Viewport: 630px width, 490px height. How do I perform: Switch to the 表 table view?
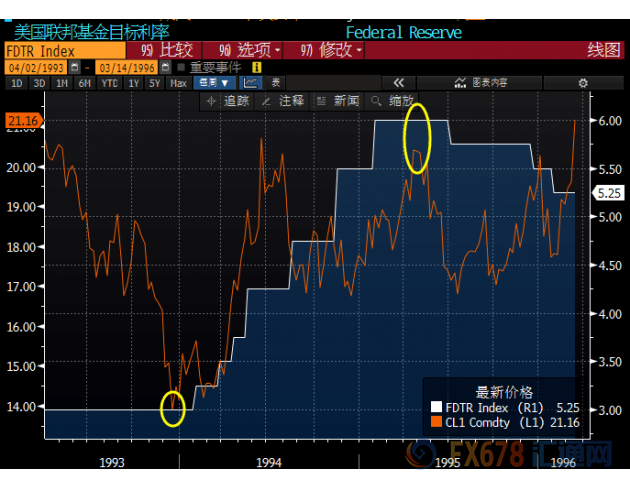[x=276, y=83]
